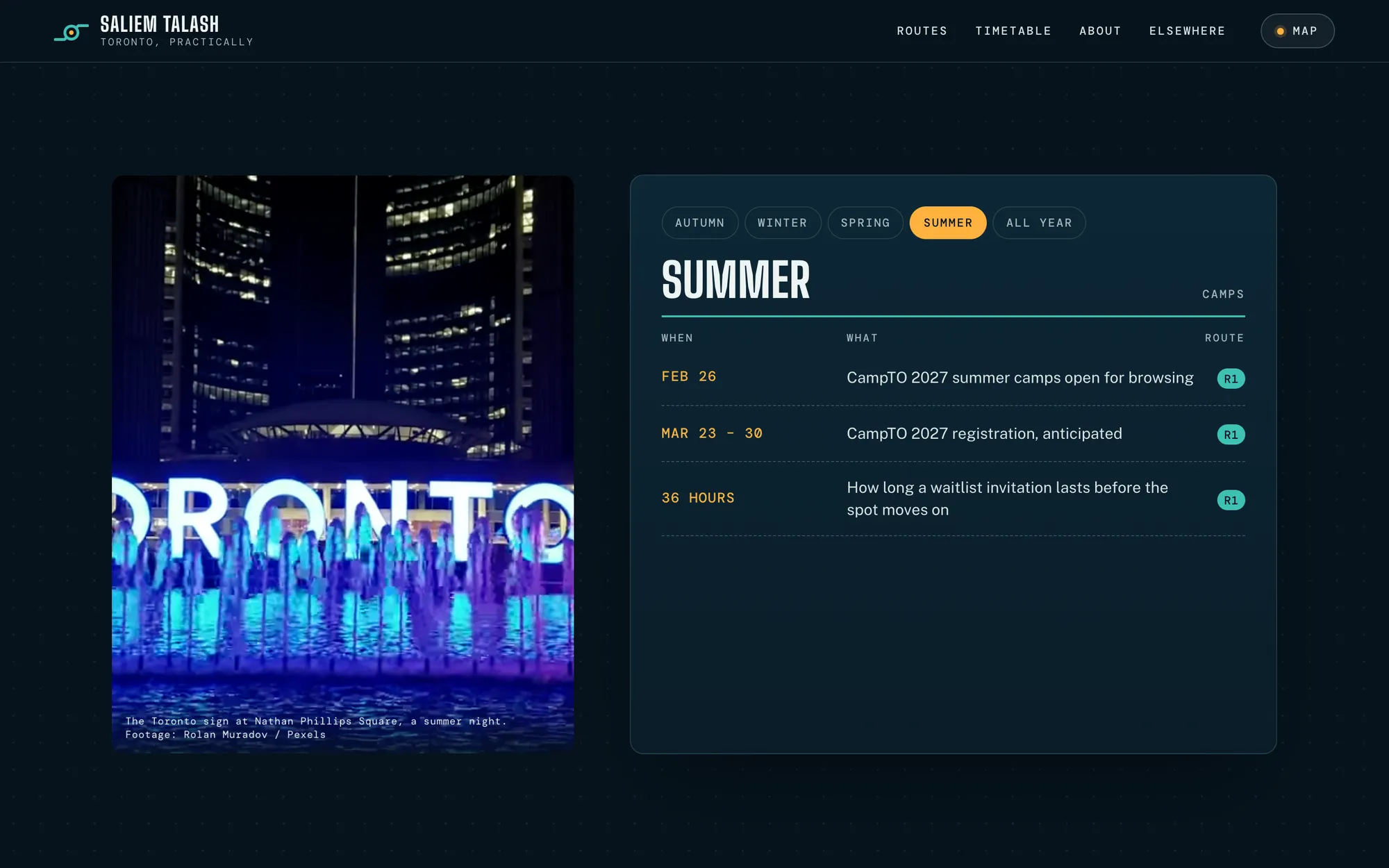1389x868 pixels.
Task: Click the 'Footage: Rolan Muradov / Pexels' credit
Action: 226,735
